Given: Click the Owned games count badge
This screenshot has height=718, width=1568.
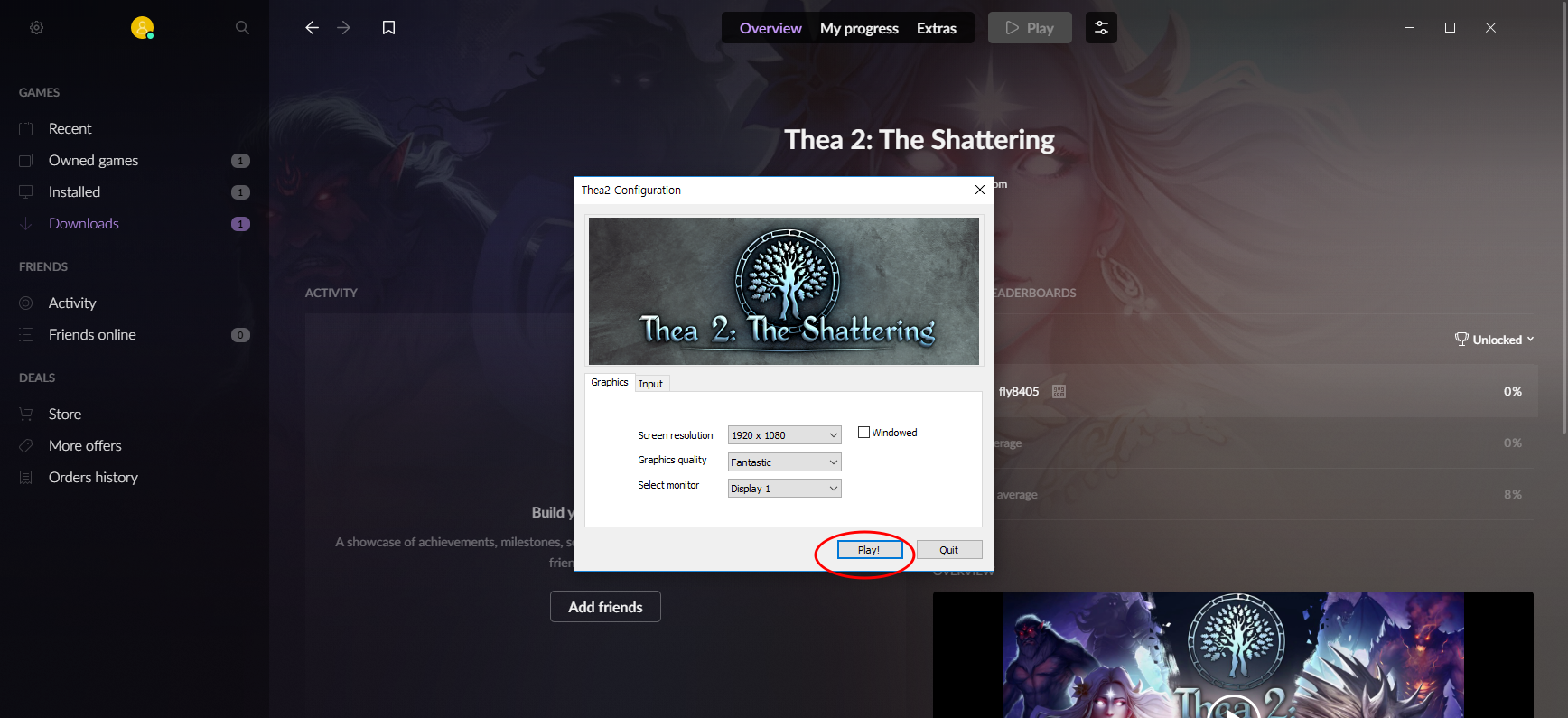Looking at the screenshot, I should point(240,161).
